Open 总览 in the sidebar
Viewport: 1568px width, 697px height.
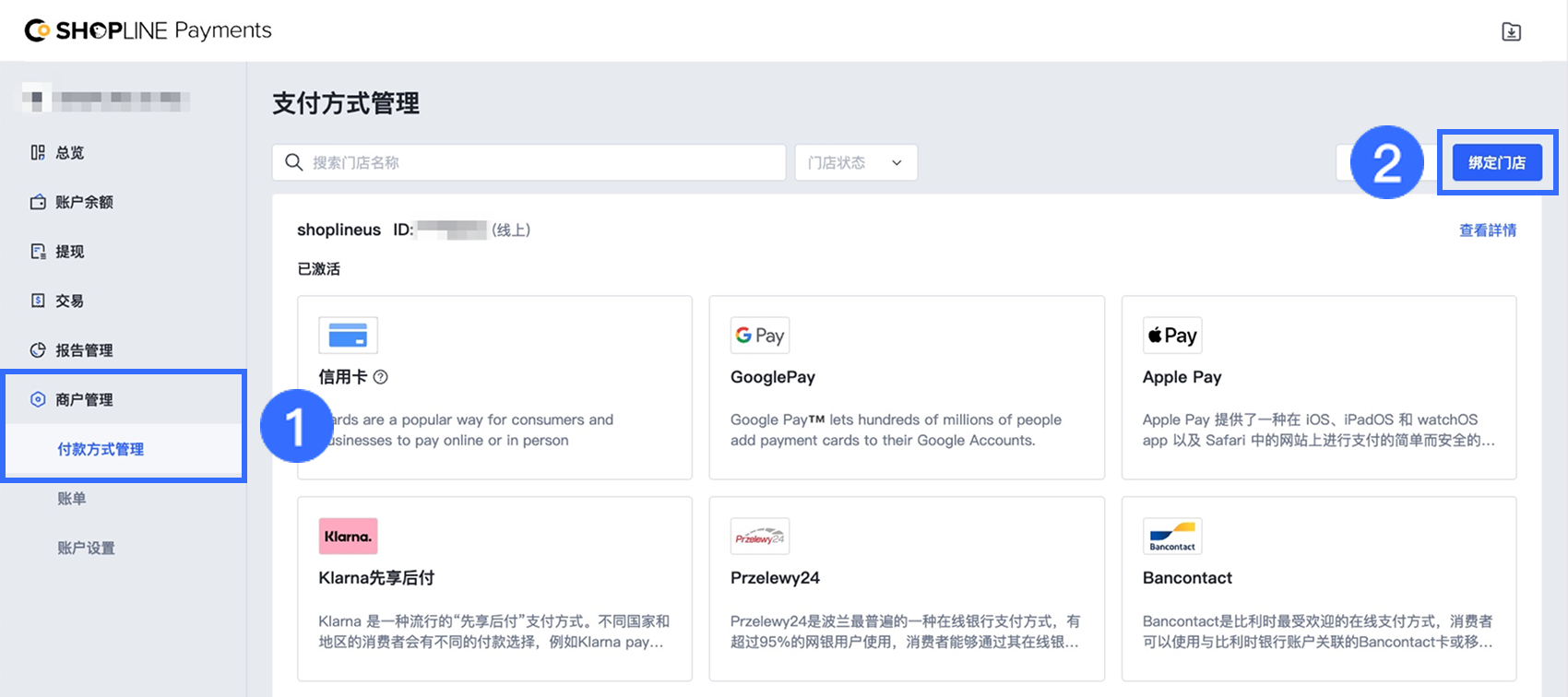coord(69,153)
